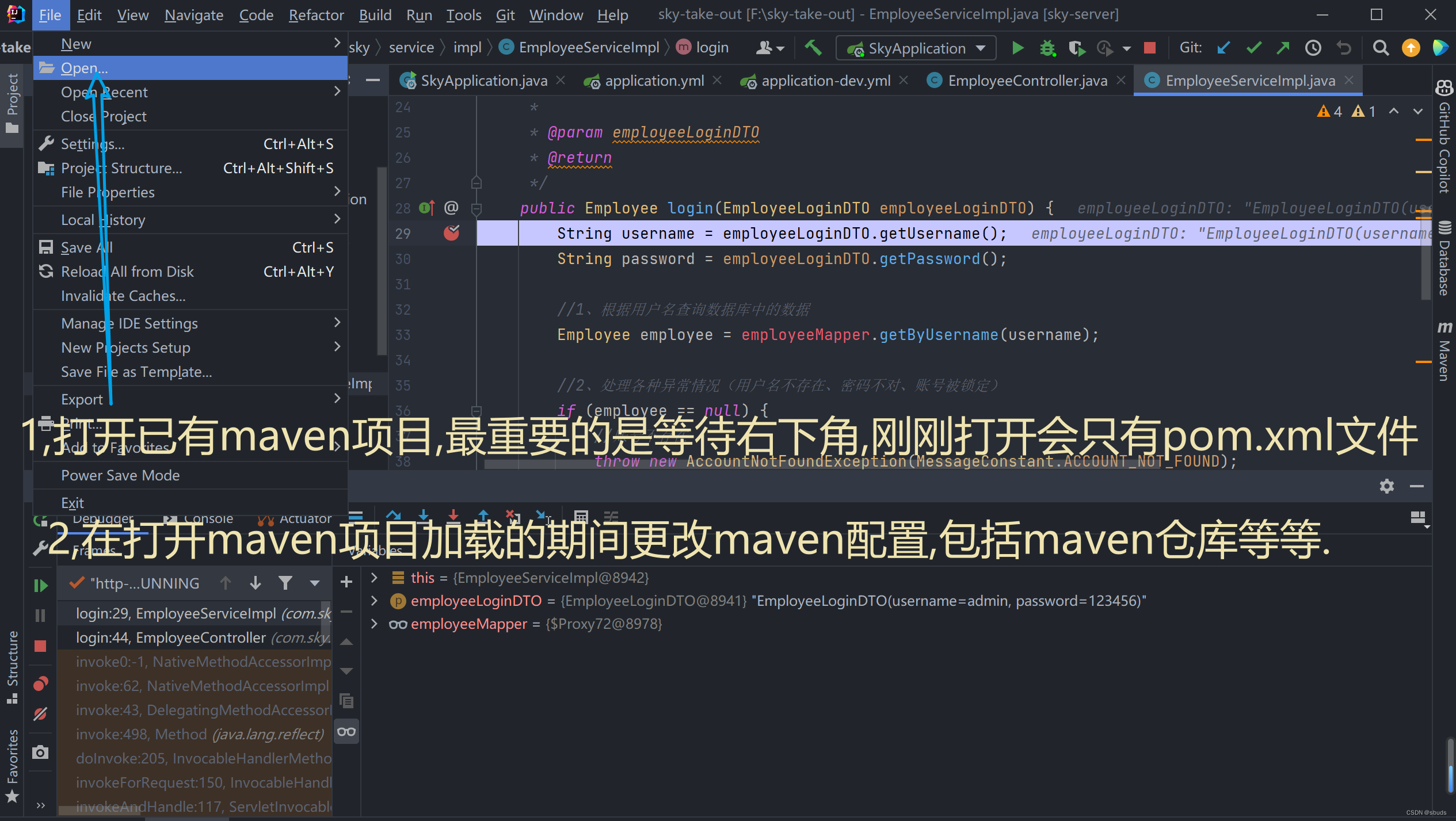Click the red Stop button in toolbar
The image size is (1456, 821).
coord(1149,48)
